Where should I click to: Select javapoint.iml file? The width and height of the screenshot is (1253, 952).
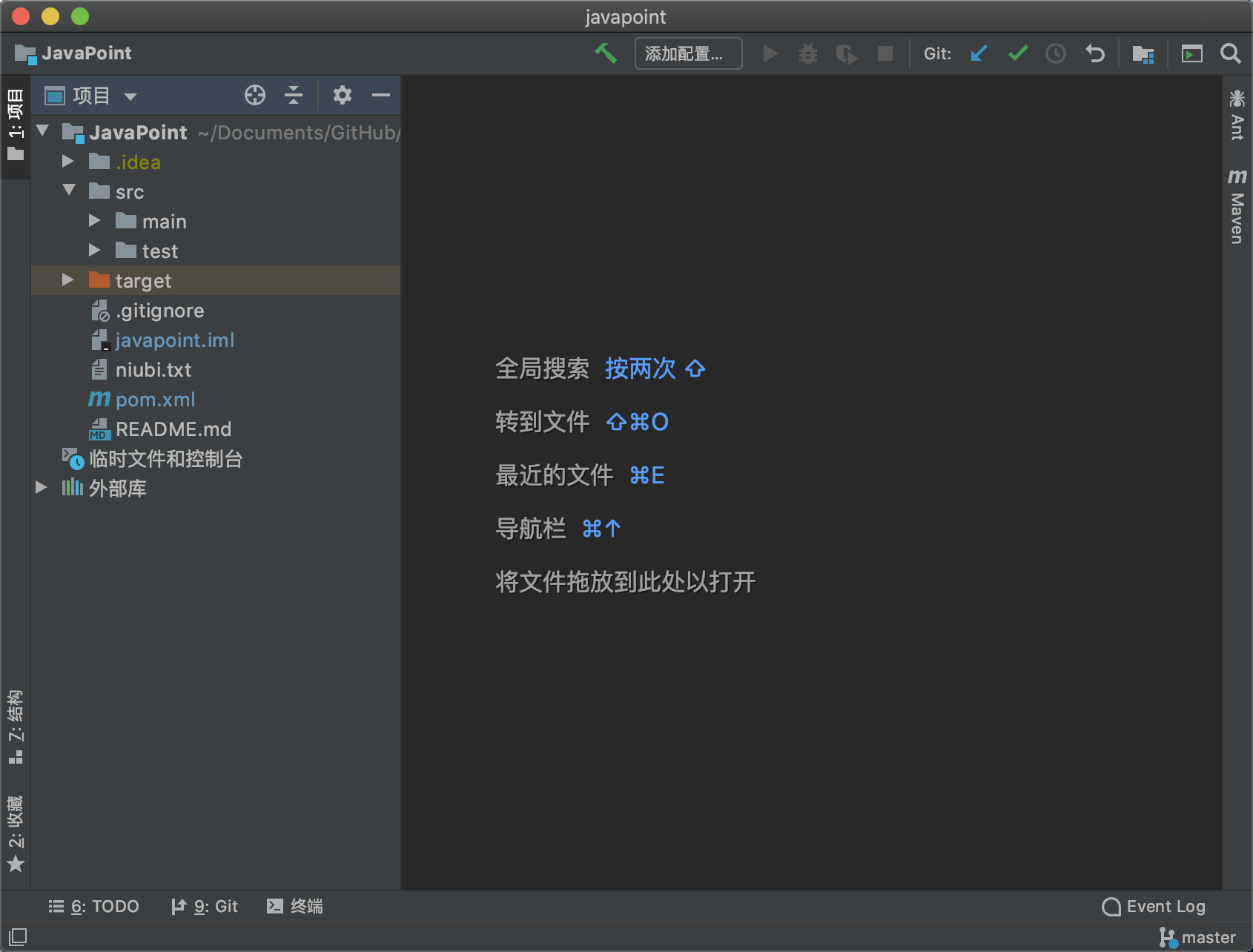tap(174, 340)
